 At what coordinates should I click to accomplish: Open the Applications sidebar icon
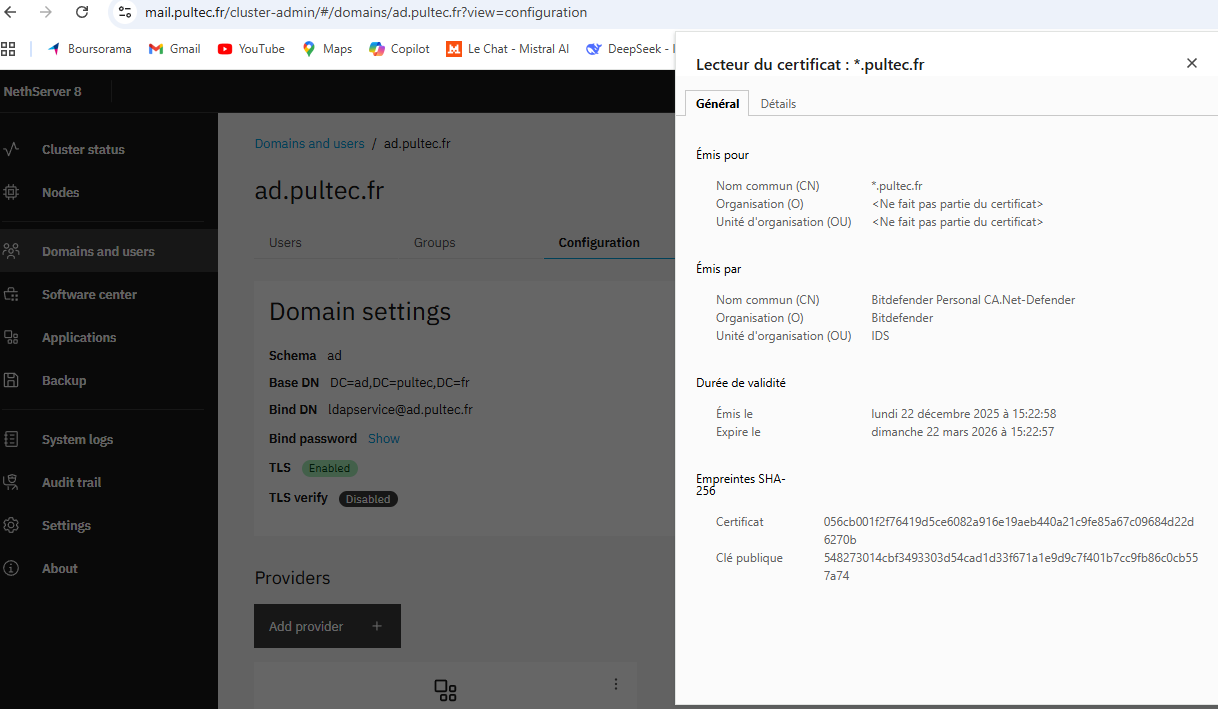11,338
